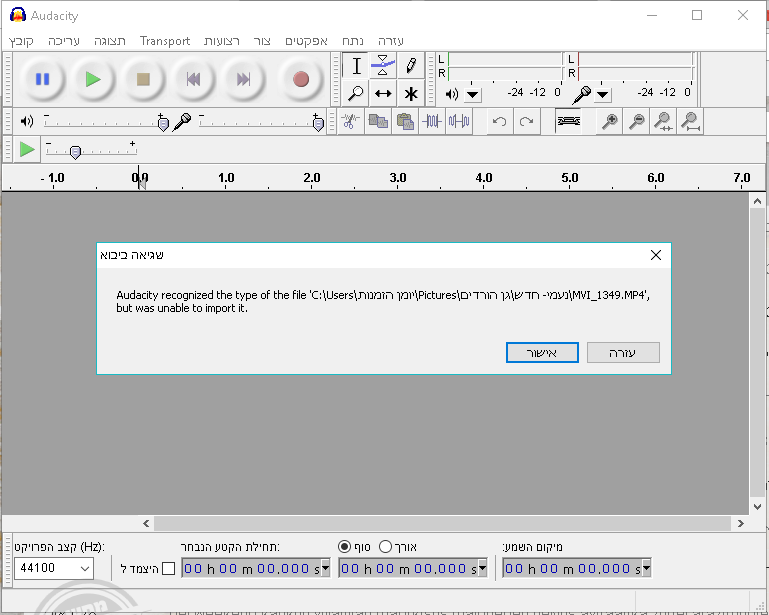Click the עזרה (Help) dialog button
This screenshot has width=769, height=615.
pyautogui.click(x=623, y=353)
